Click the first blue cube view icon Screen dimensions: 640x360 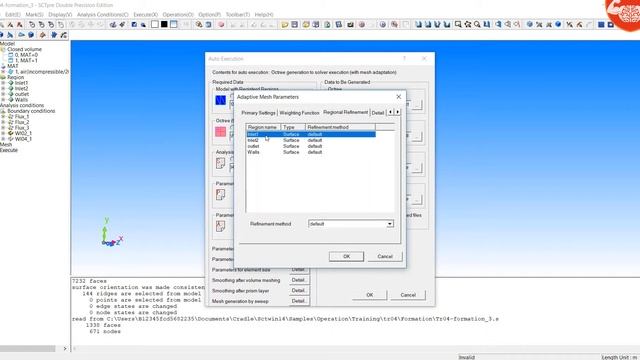[x=418, y=24]
